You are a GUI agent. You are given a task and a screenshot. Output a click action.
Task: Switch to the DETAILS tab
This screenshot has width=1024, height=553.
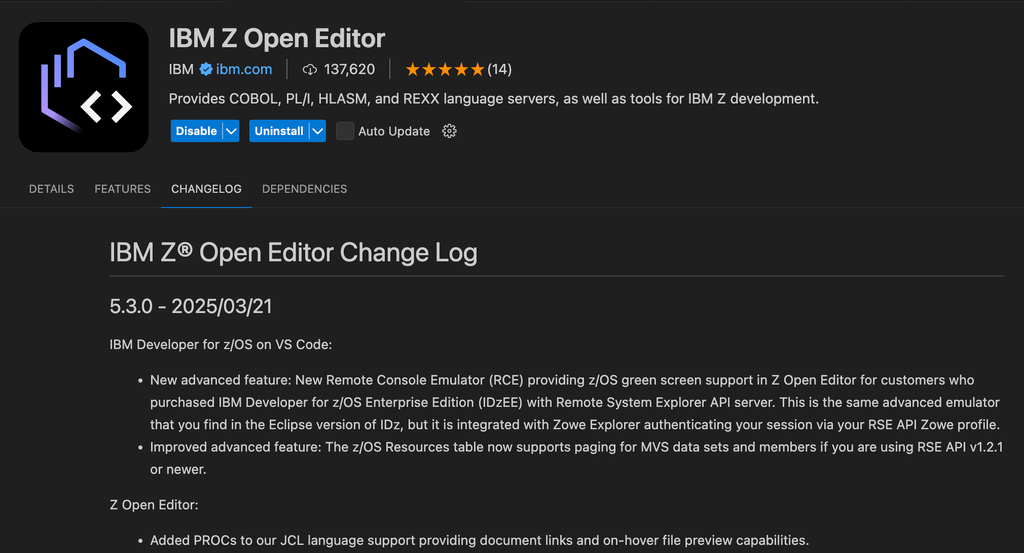tap(52, 189)
